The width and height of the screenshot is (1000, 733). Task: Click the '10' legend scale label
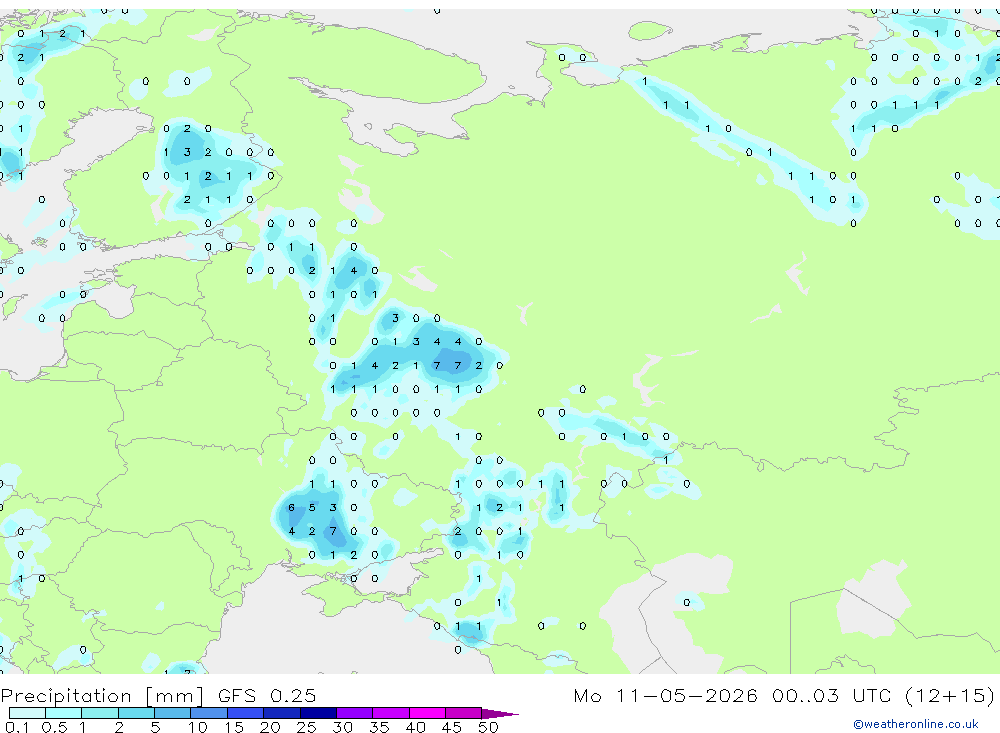tap(198, 727)
